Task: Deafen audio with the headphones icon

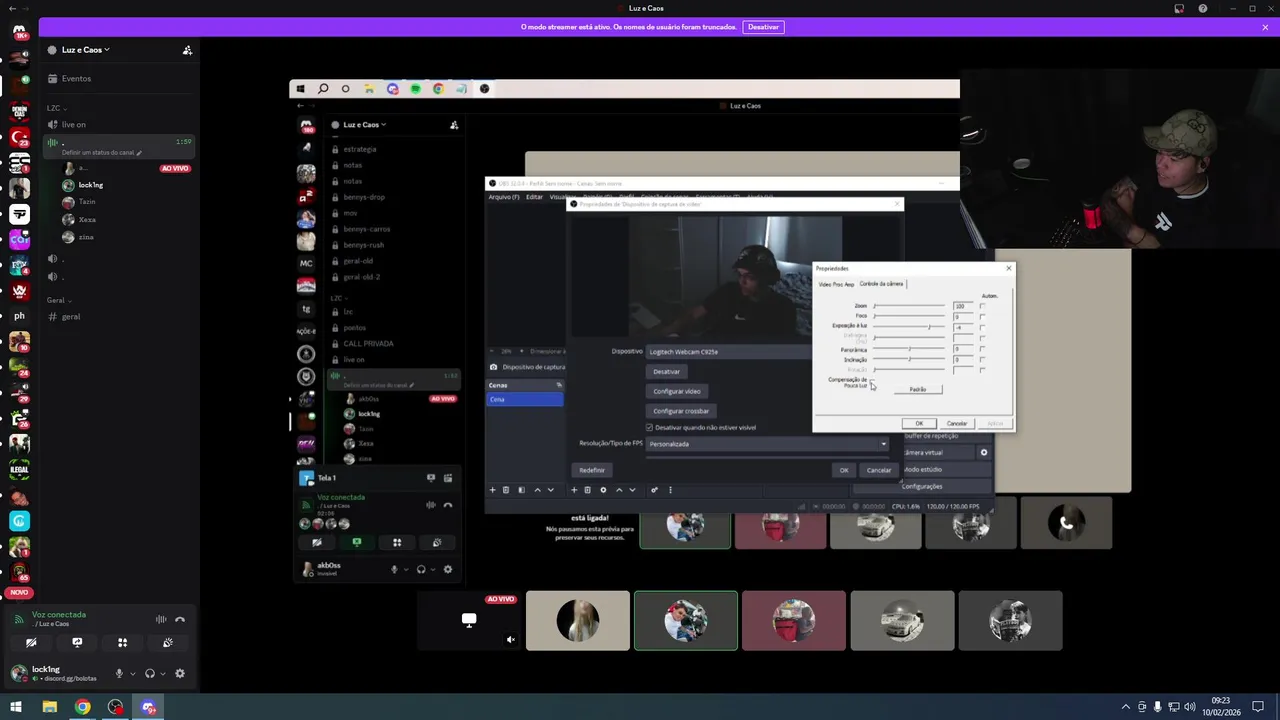Action: pyautogui.click(x=149, y=673)
